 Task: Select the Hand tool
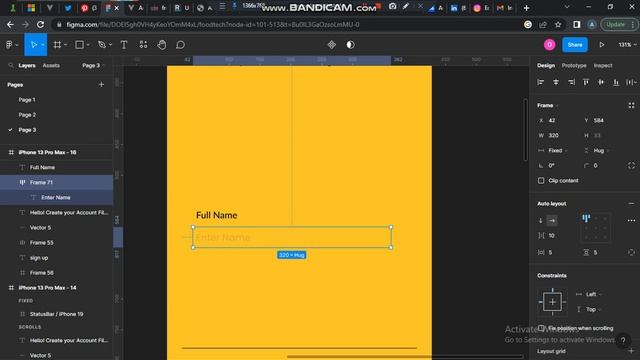tap(162, 45)
